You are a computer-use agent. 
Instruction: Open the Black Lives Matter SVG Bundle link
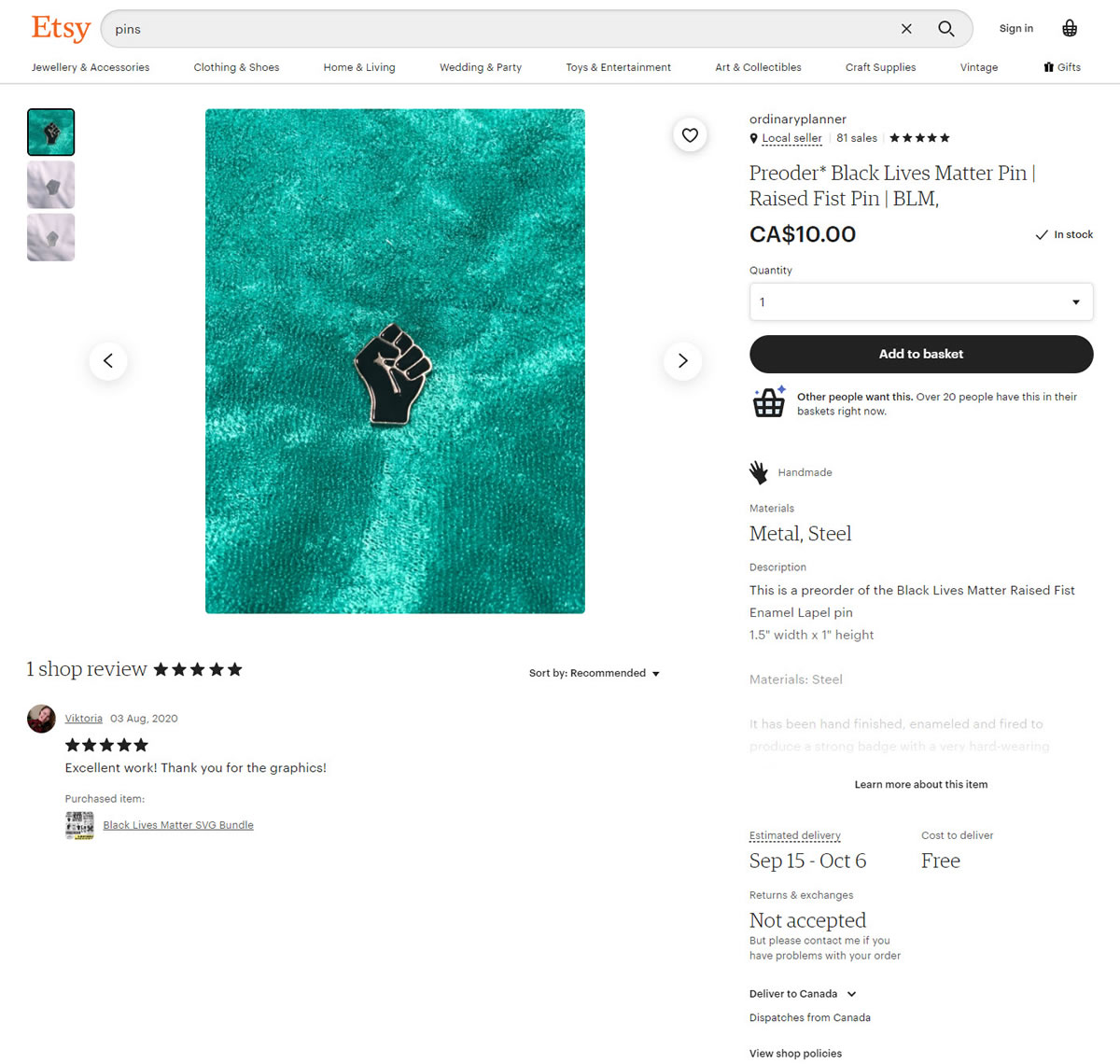point(178,825)
